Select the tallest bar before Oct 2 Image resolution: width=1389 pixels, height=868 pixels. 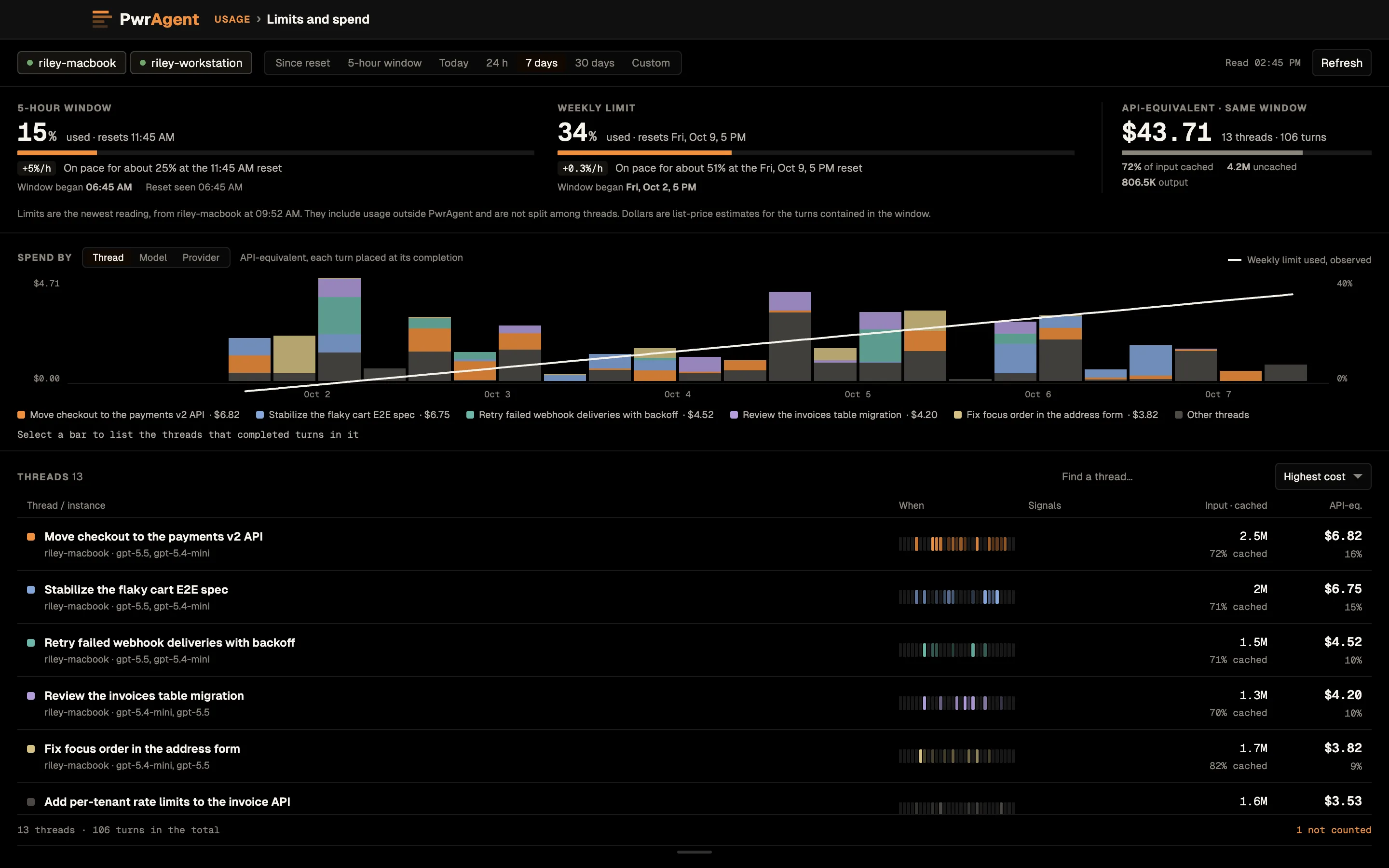coord(339,329)
